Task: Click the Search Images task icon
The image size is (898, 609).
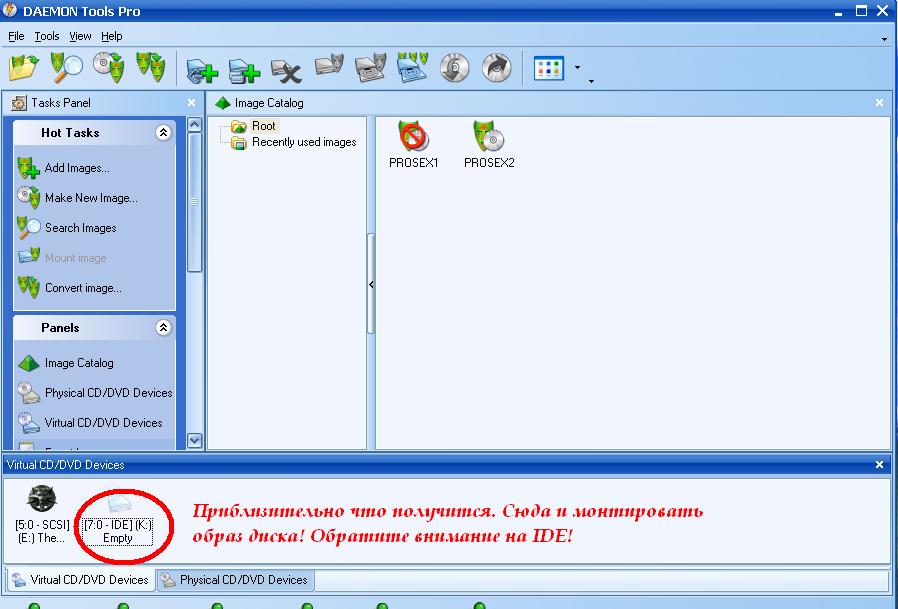Action: [28, 228]
